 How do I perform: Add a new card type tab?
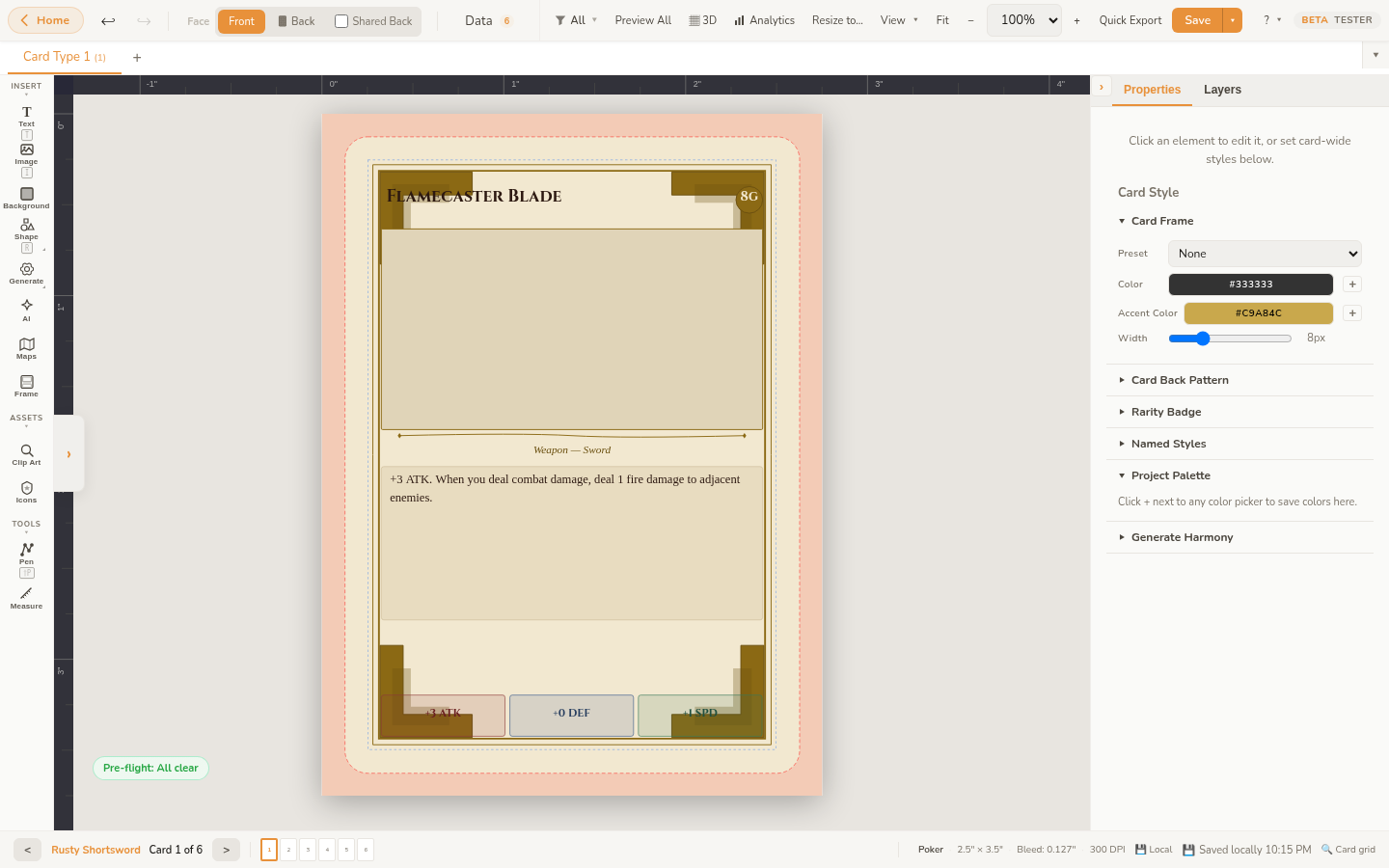pos(137,58)
